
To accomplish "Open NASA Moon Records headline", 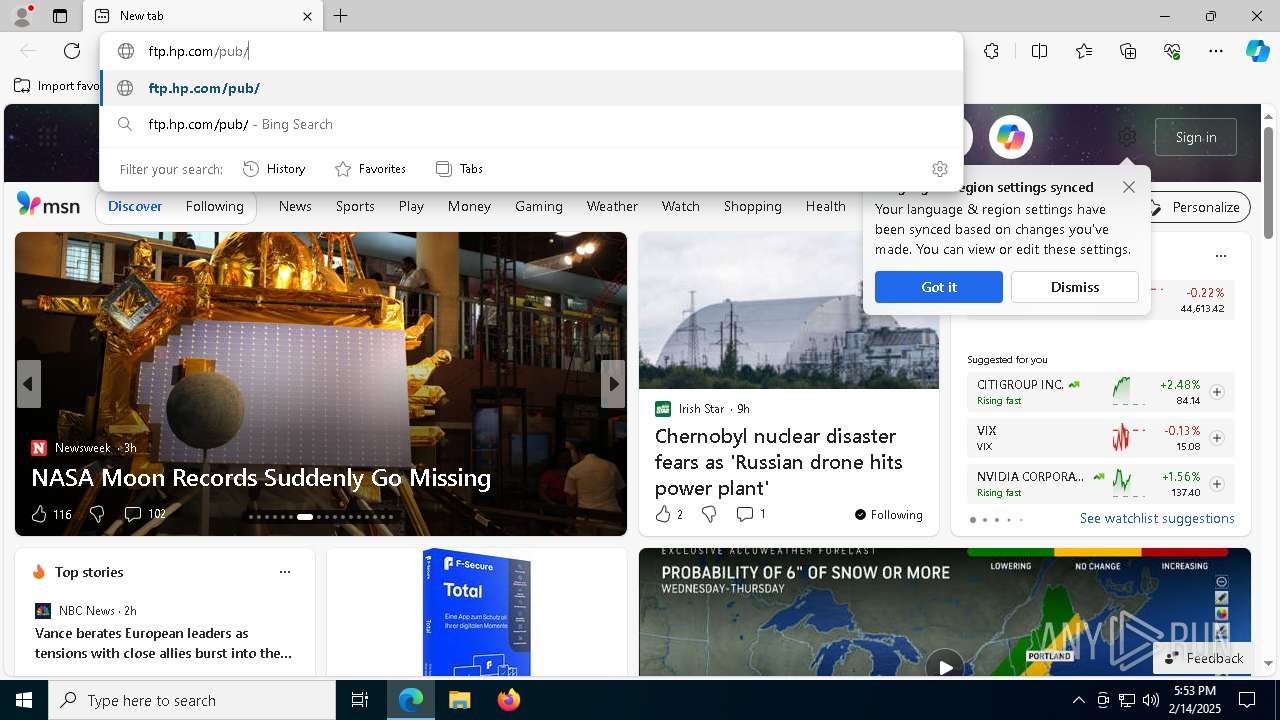I will coord(261,478).
